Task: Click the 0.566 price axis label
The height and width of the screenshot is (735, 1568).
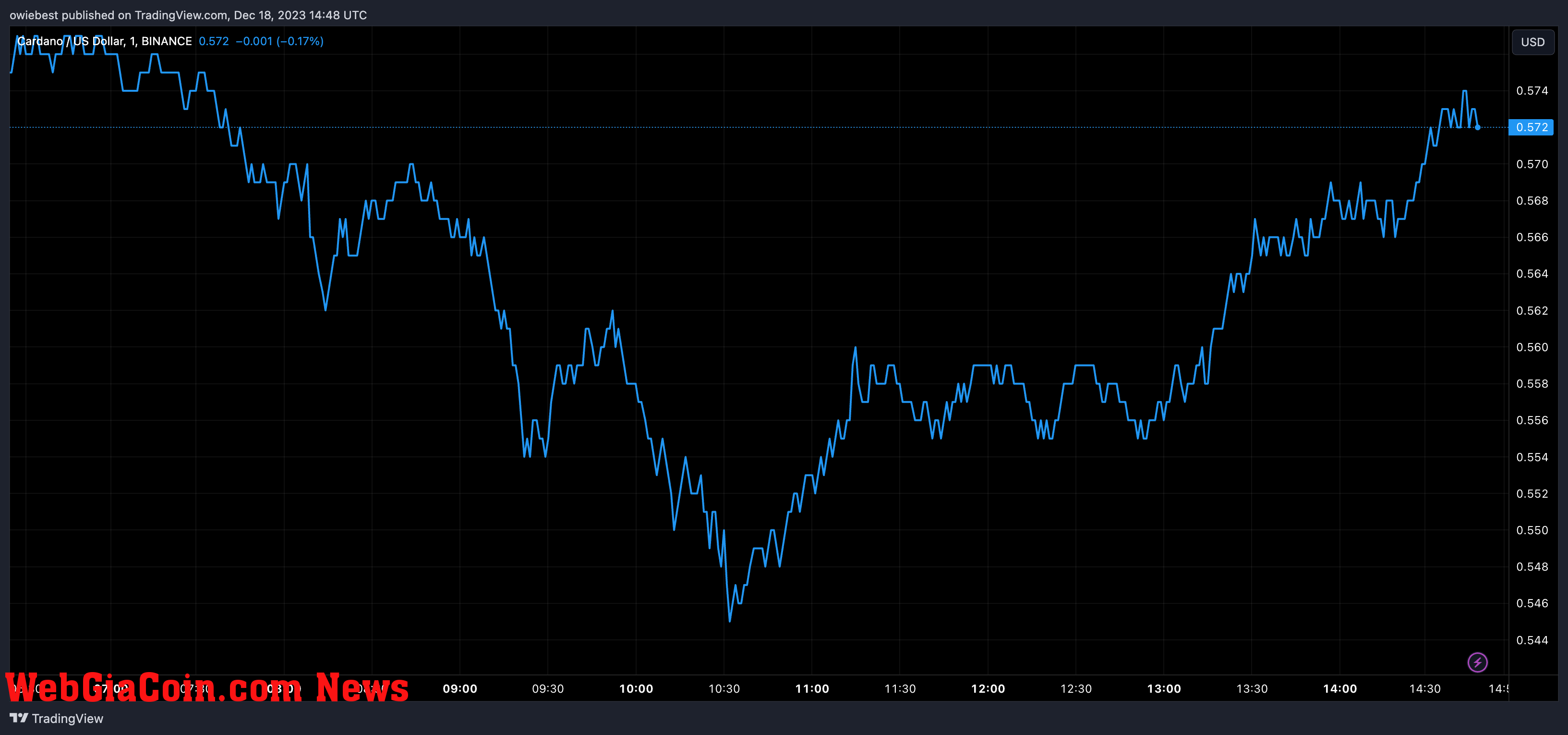Action: (1532, 237)
